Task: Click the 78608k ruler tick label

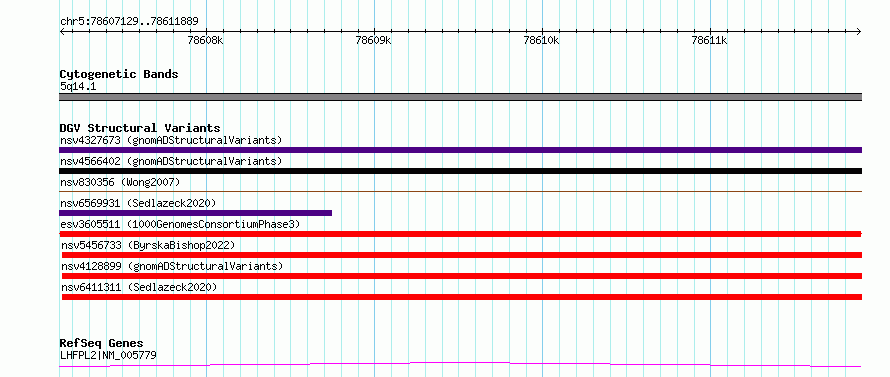Action: (x=205, y=40)
